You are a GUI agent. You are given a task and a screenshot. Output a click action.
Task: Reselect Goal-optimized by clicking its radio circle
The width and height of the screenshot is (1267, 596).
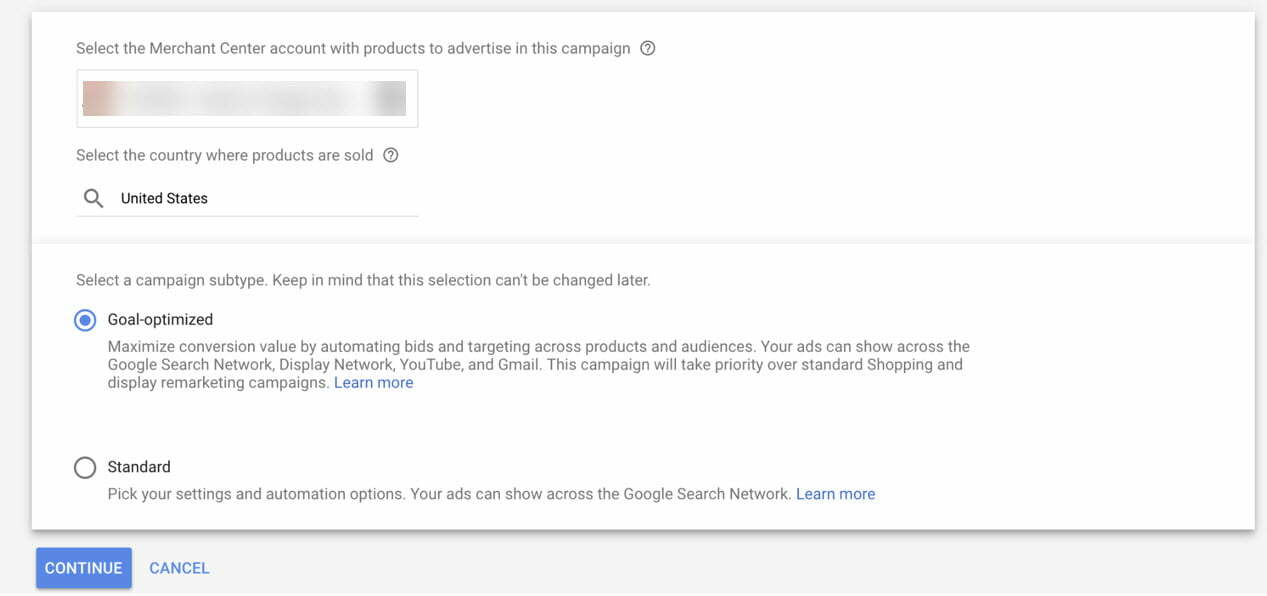point(85,318)
